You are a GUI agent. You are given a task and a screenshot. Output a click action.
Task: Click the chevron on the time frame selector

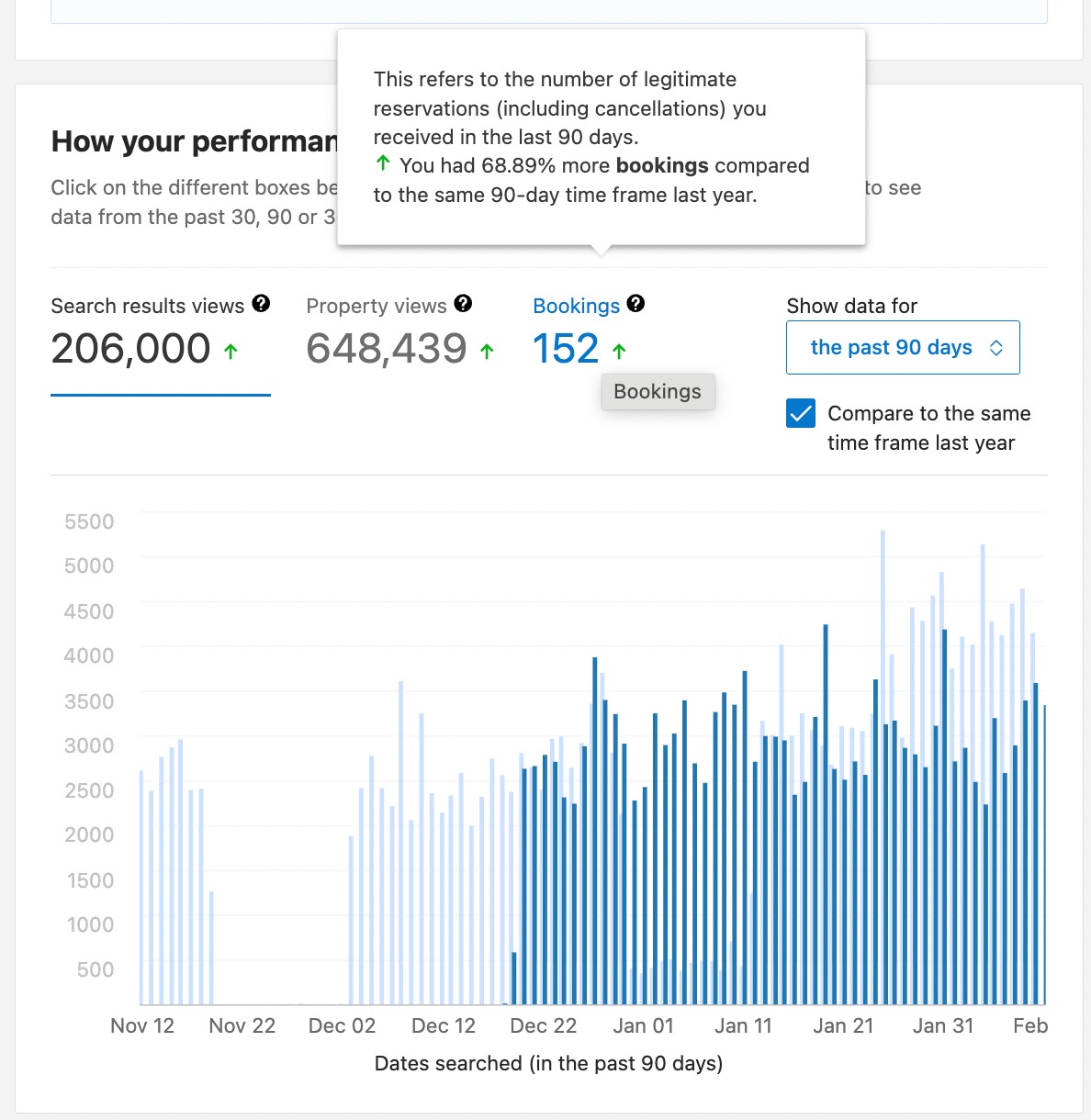(997, 347)
